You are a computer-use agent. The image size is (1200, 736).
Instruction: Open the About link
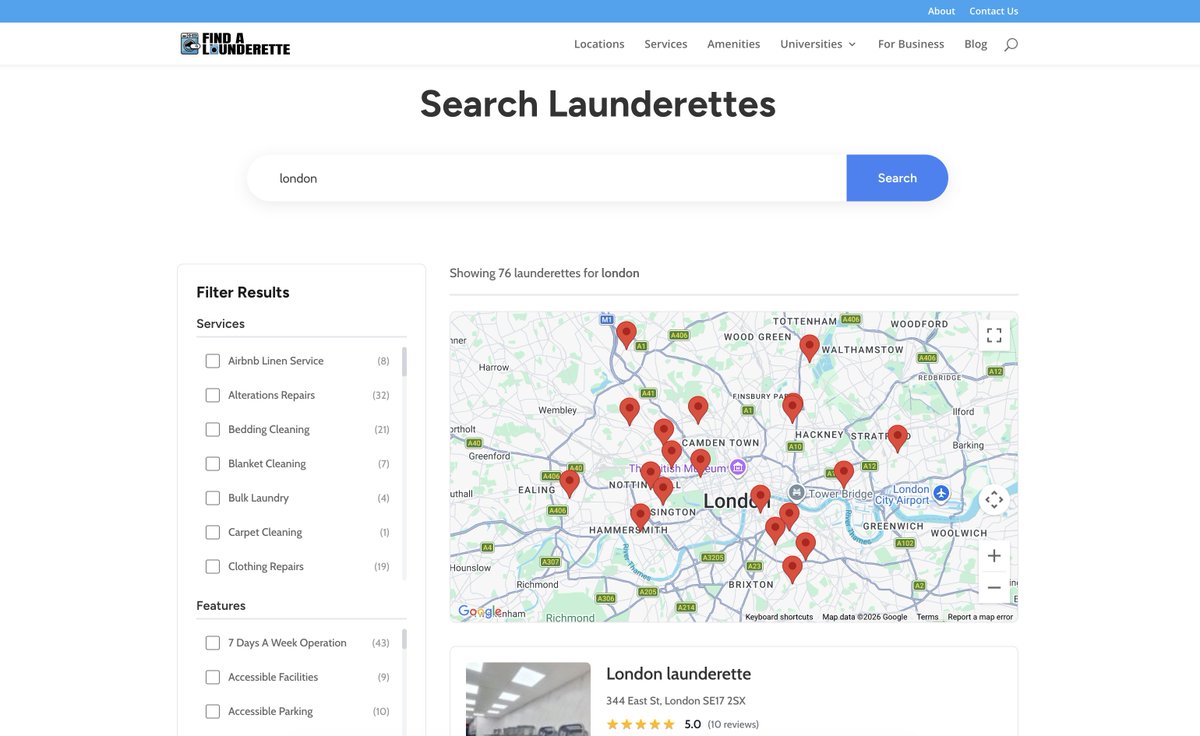(x=941, y=11)
